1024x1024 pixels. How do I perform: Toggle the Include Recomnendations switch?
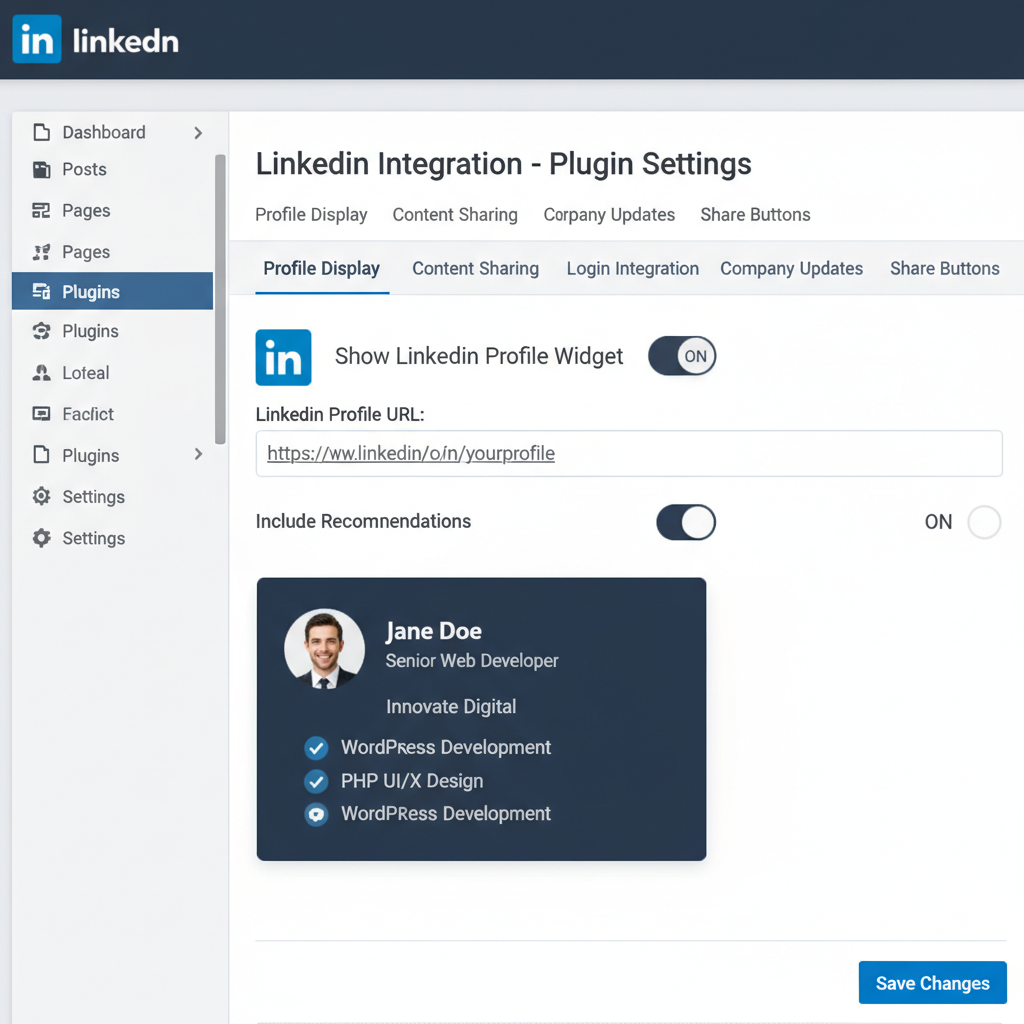(x=686, y=522)
